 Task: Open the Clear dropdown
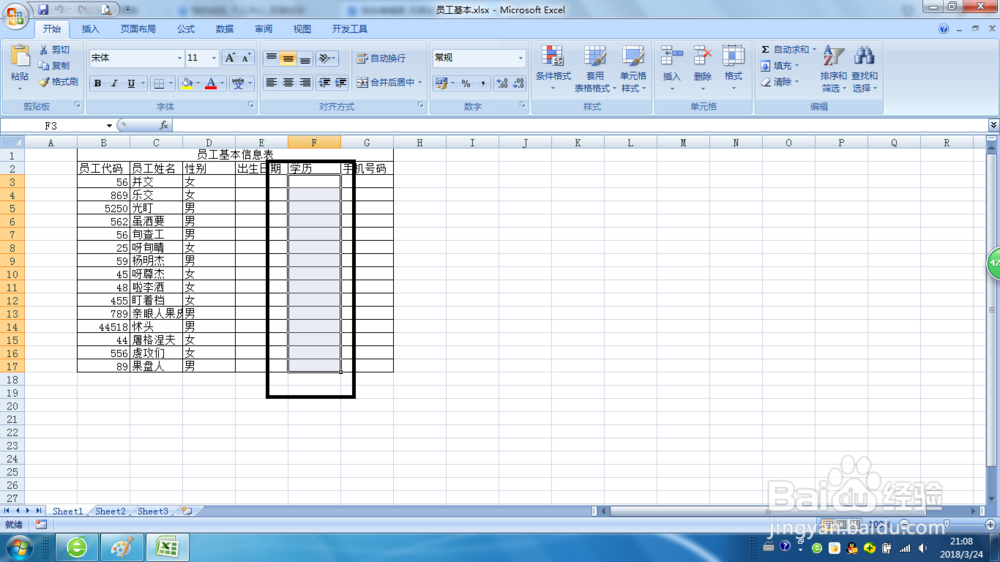[779, 82]
